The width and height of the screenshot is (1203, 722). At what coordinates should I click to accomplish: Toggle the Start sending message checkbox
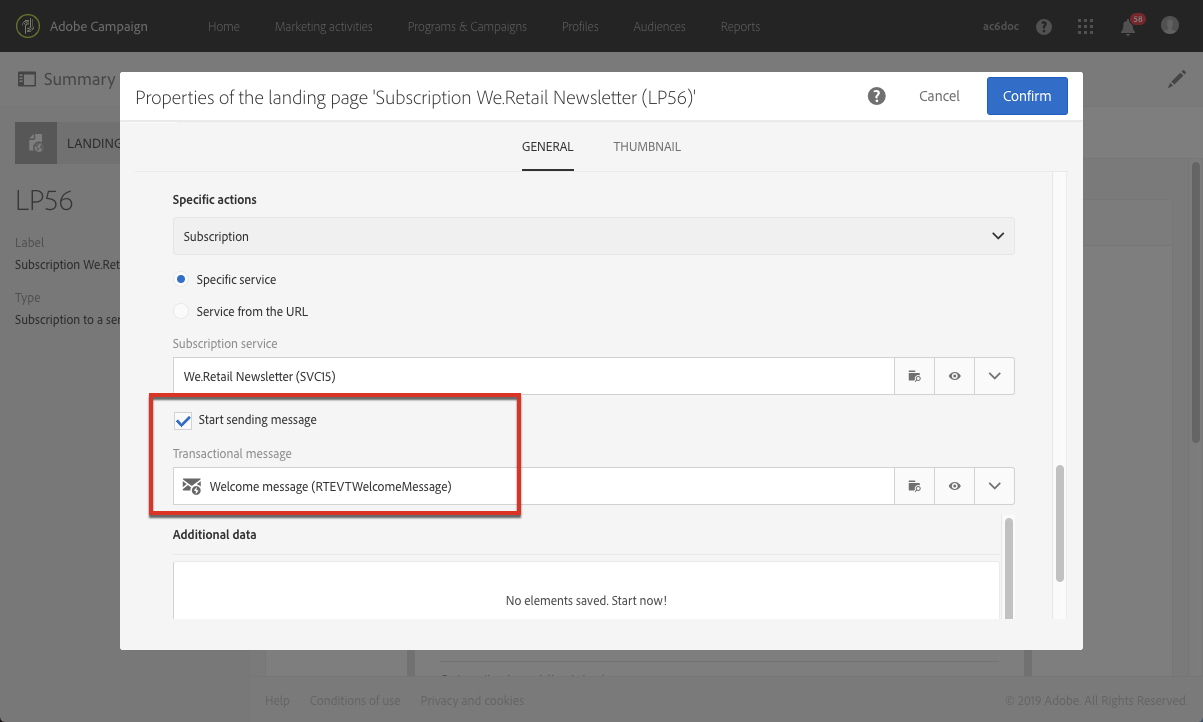tap(183, 420)
